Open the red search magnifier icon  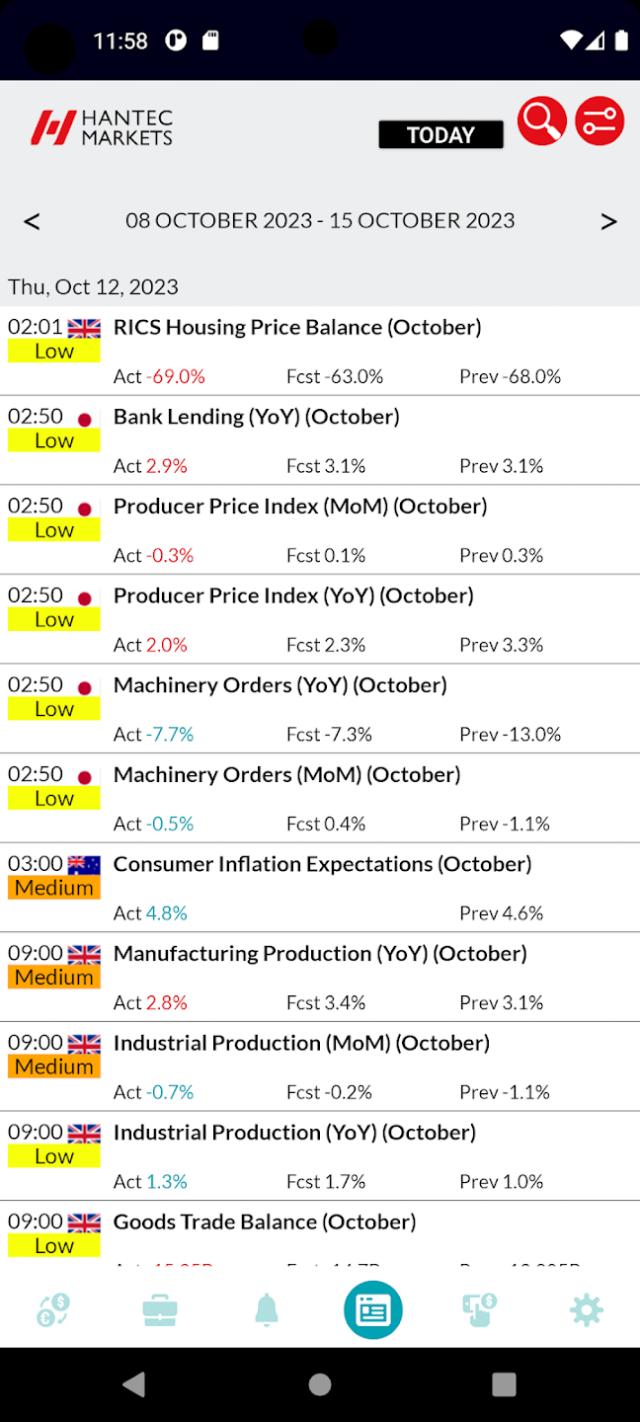coord(542,121)
